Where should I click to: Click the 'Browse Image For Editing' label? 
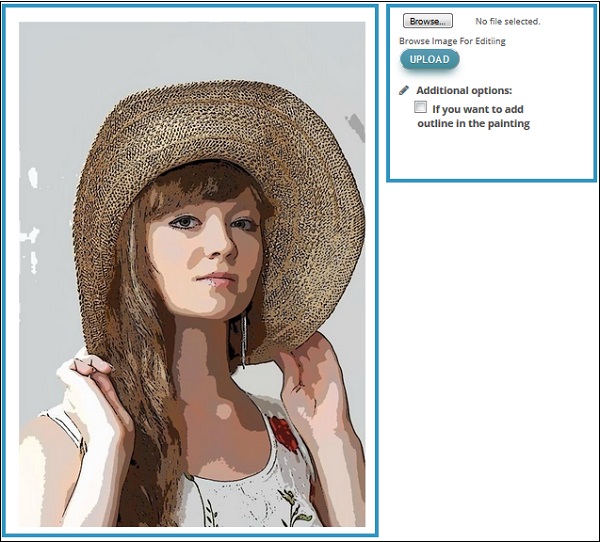[452, 41]
